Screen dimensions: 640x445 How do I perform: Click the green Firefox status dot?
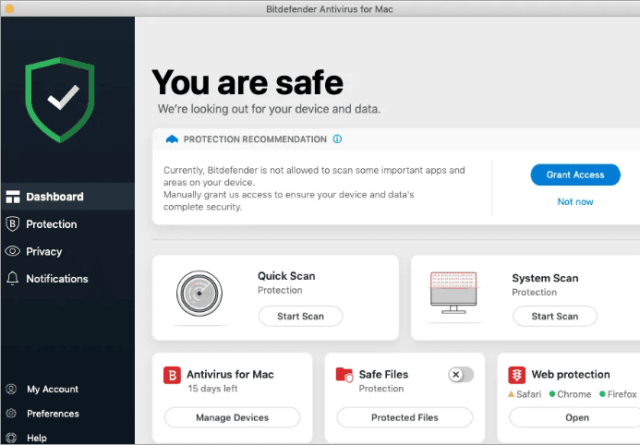click(602, 394)
